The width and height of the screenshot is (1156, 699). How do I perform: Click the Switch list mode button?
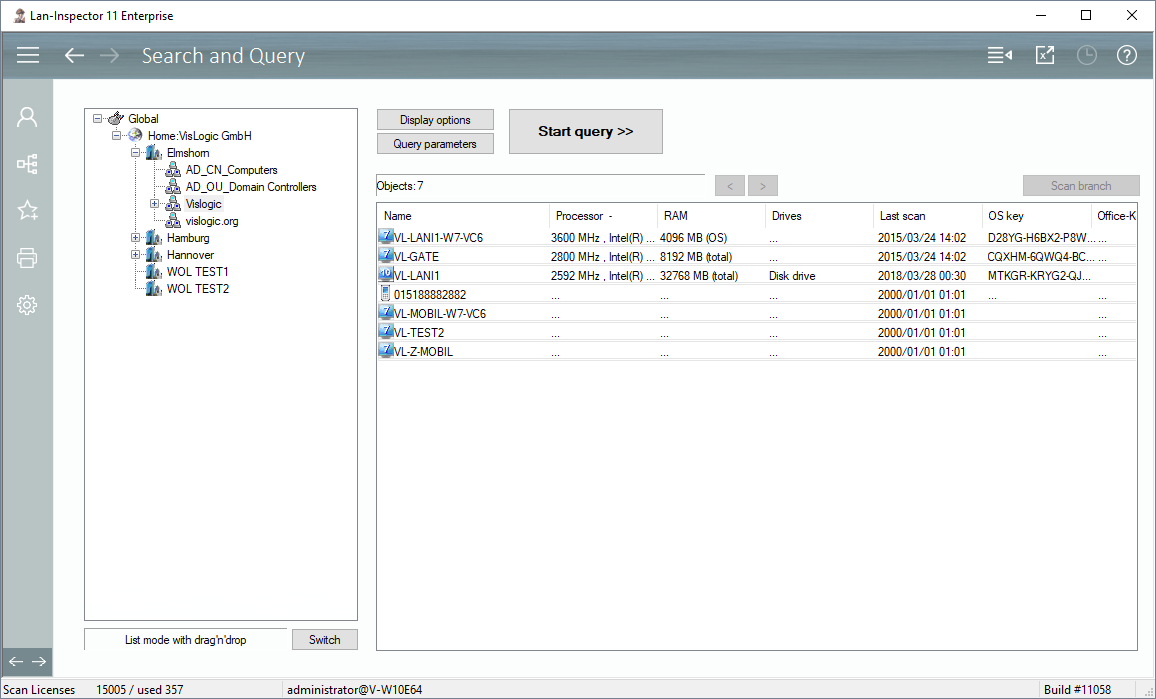pyautogui.click(x=324, y=640)
